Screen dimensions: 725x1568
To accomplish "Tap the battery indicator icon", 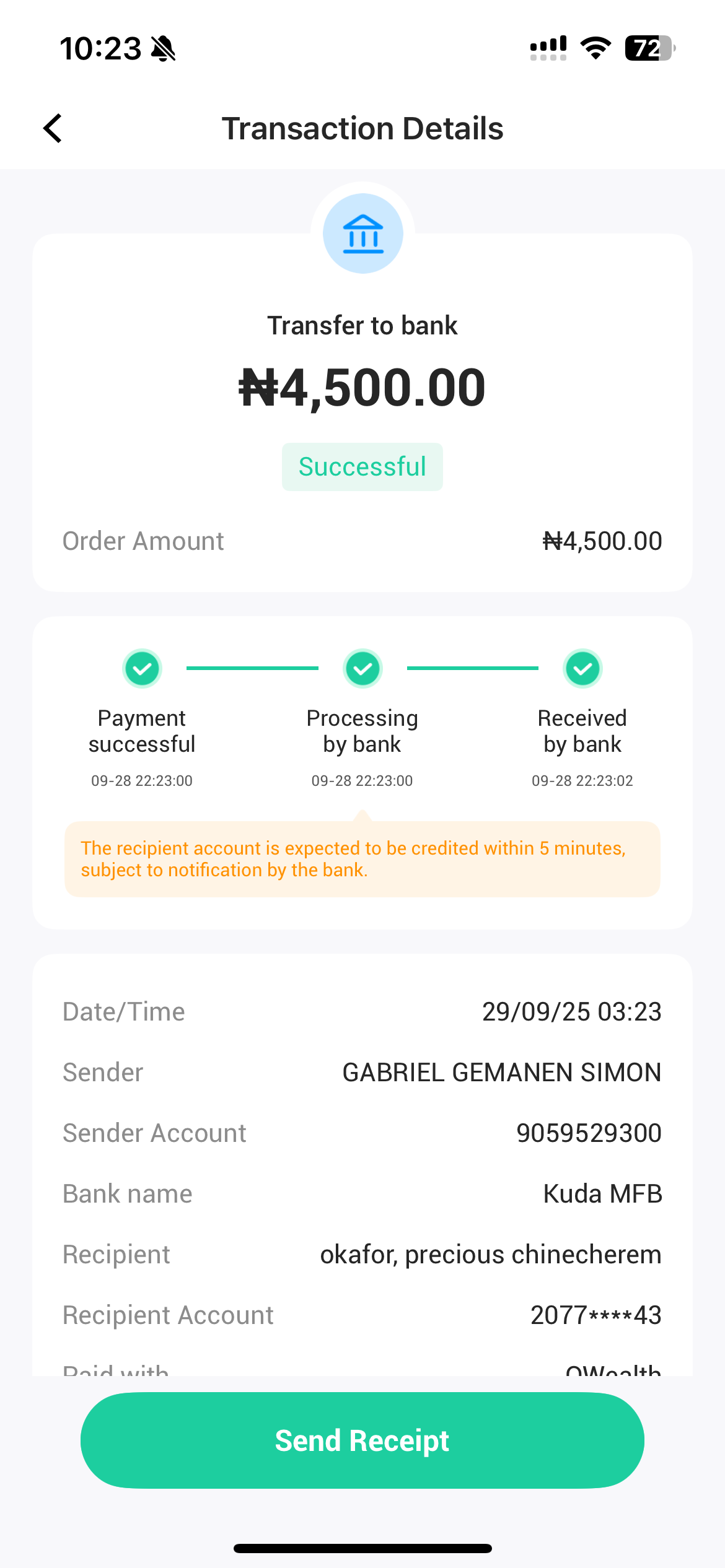I will coord(649,48).
